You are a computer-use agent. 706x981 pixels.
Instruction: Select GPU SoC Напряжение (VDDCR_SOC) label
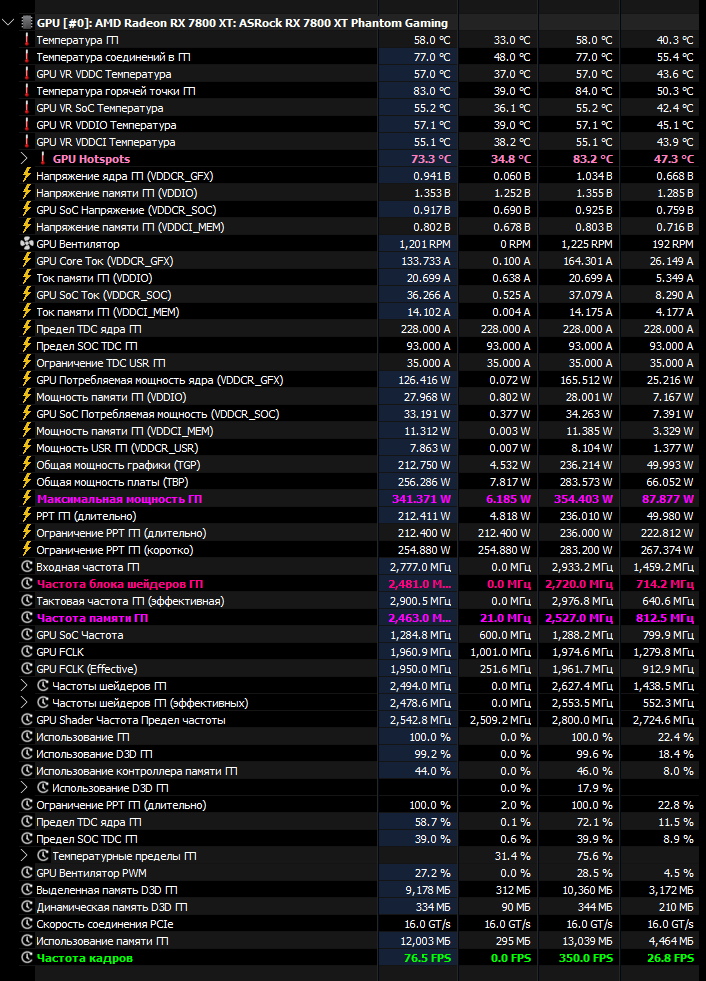tap(126, 210)
